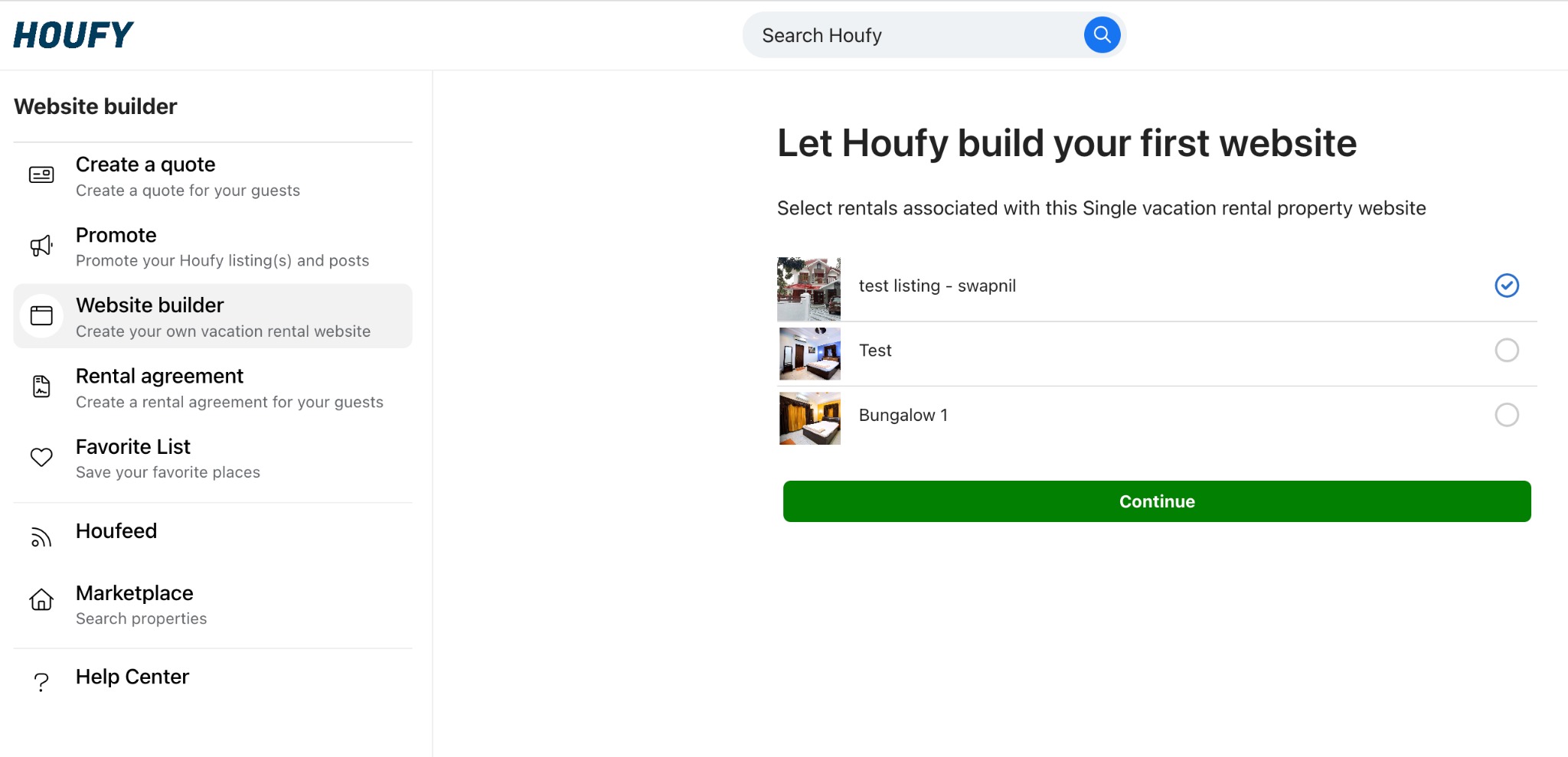Click the Marketplace house icon
The height and width of the screenshot is (757, 1568).
coord(41,599)
